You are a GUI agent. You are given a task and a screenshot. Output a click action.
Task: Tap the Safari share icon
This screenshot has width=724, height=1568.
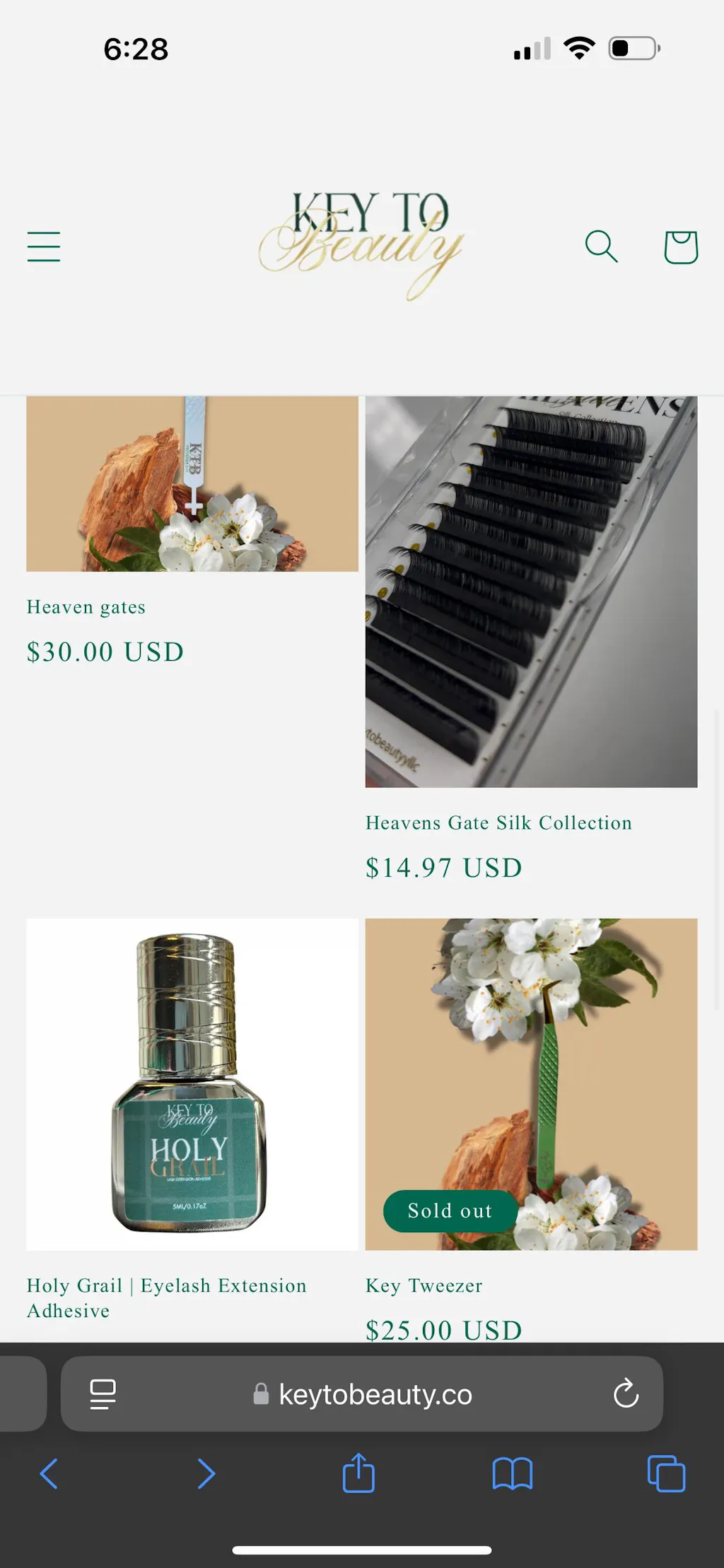pyautogui.click(x=358, y=1473)
